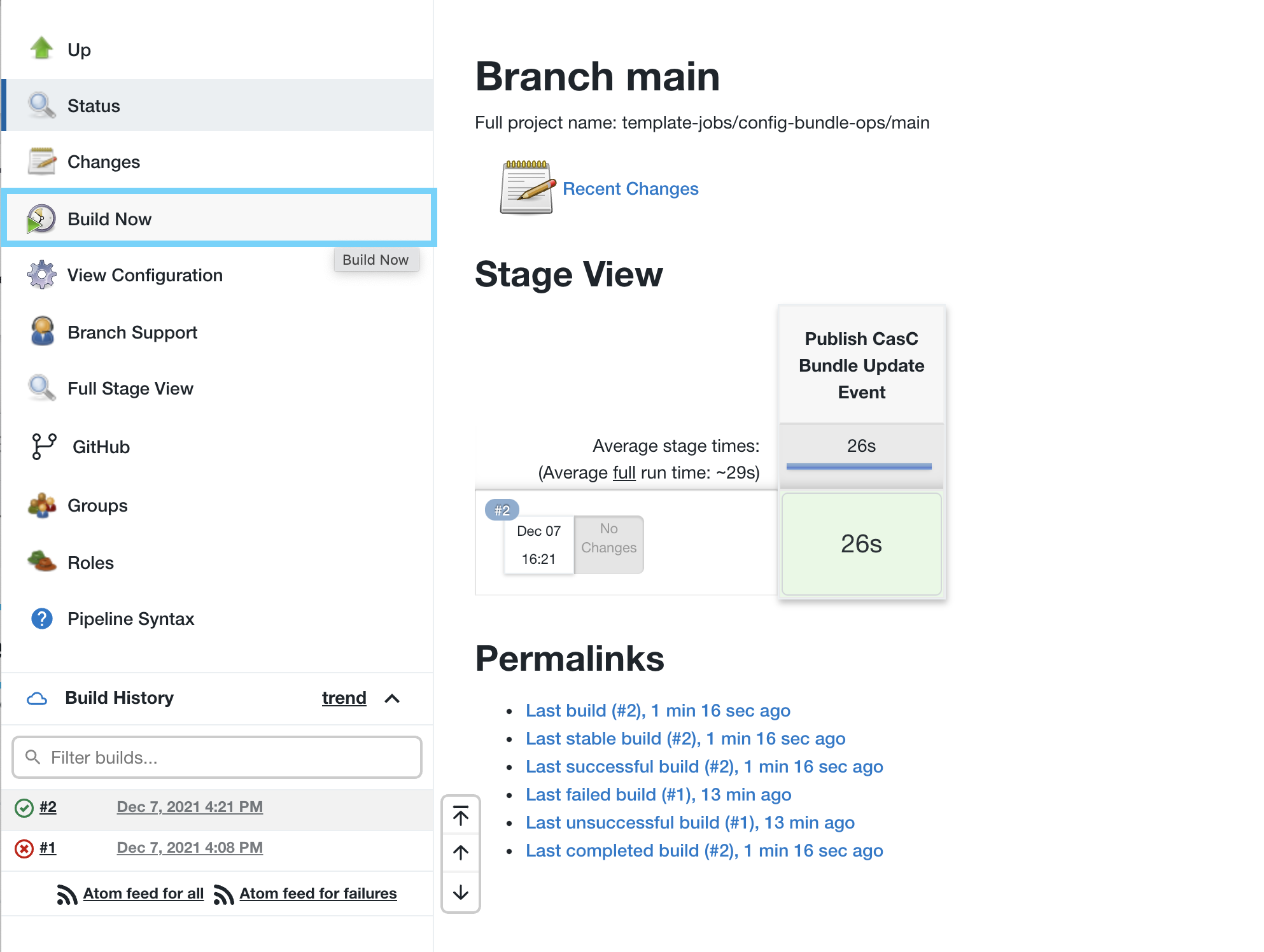1264x952 pixels.
Task: Open View Configuration gear icon
Action: coord(41,275)
